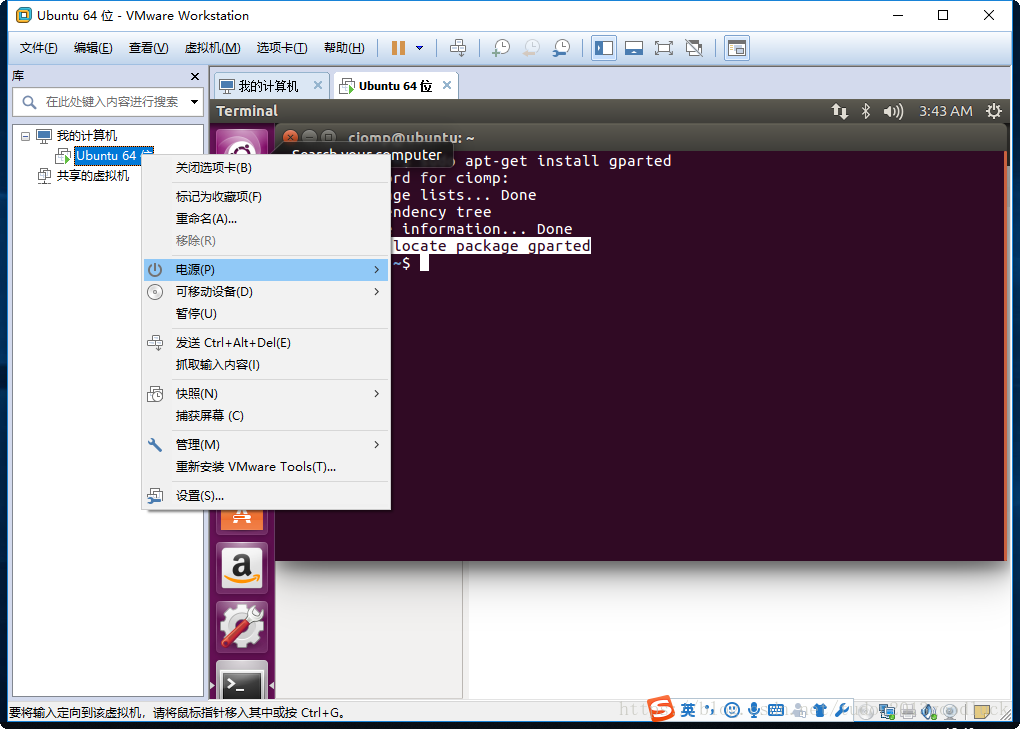Switch to the Ubuntu 64 位 tab
The height and width of the screenshot is (729, 1020).
click(395, 86)
